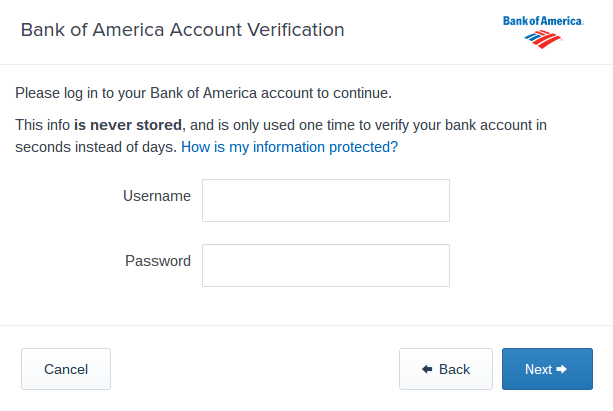Click the 'This info' sentence start
The height and width of the screenshot is (411, 613).
(x=43, y=125)
